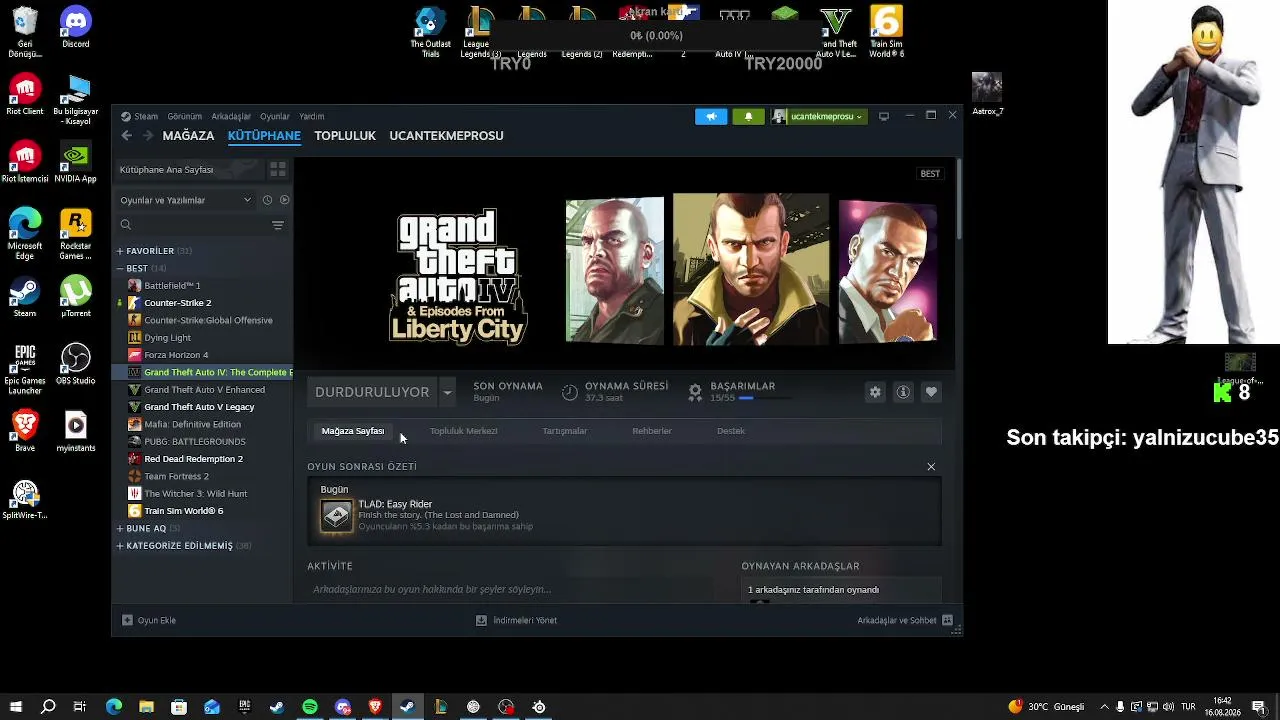Screen dimensions: 1280x720
Task: Open downloads manager icon at bottom
Action: pyautogui.click(x=481, y=620)
